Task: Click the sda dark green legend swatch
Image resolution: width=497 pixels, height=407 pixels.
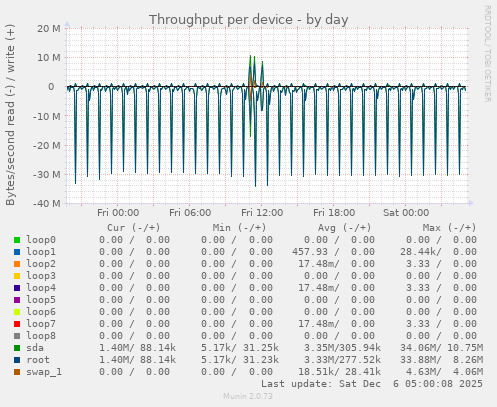Action: coord(17,348)
